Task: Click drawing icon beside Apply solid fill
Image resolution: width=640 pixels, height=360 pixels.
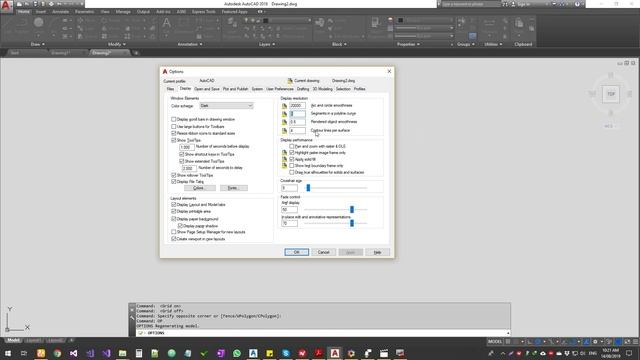Action: coord(284,159)
